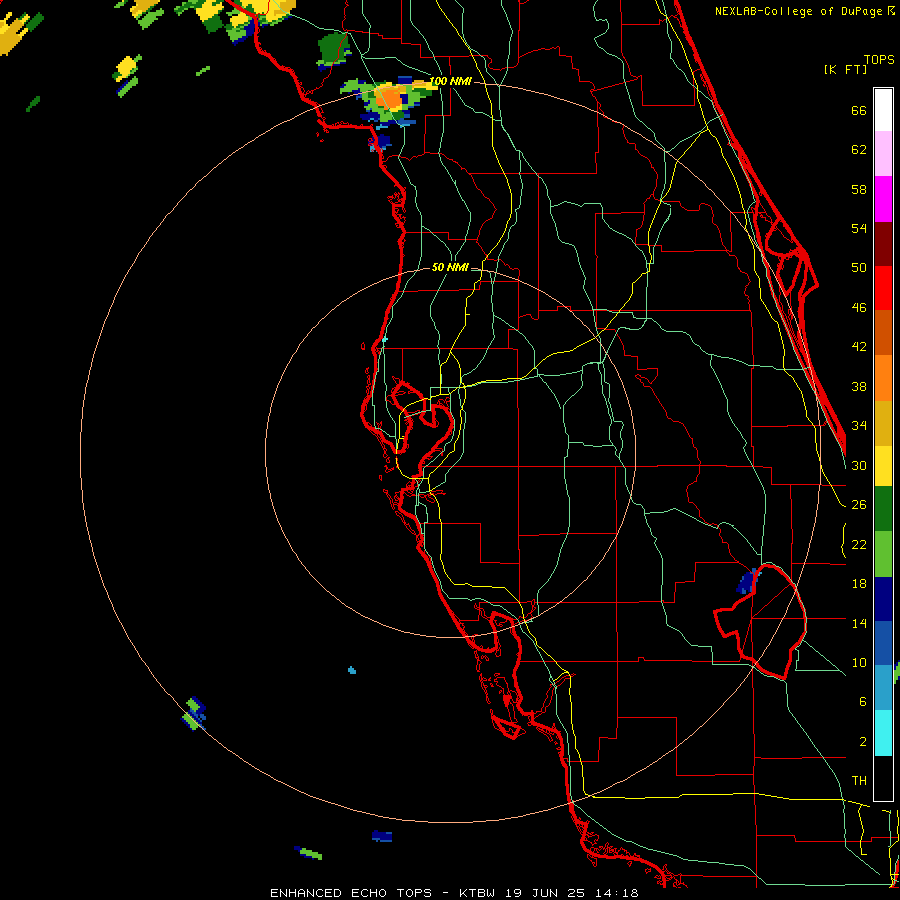Image resolution: width=900 pixels, height=900 pixels.
Task: Click the light green 22 K FT swatch
Action: [x=883, y=554]
